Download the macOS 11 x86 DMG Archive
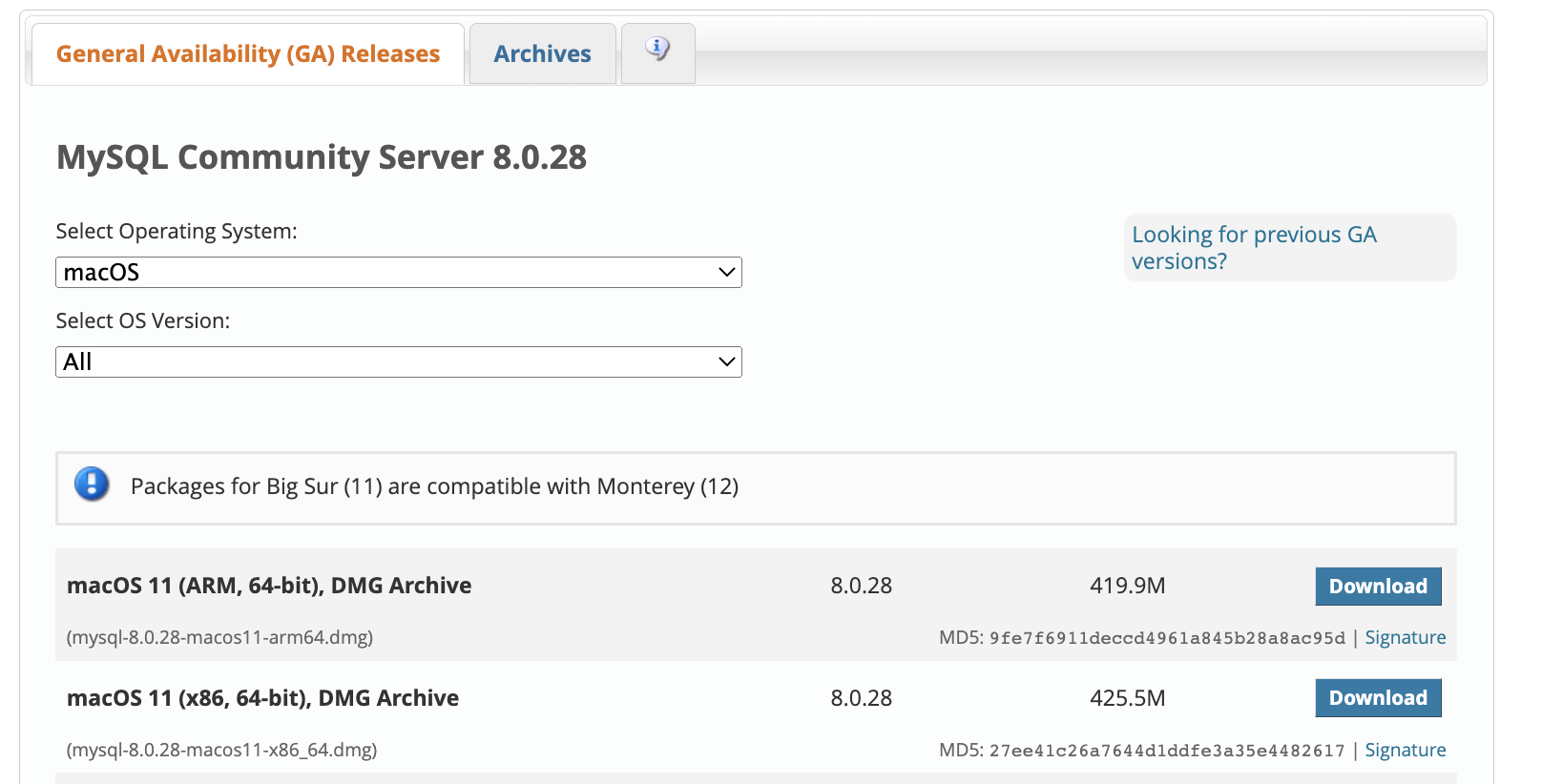 (1378, 698)
